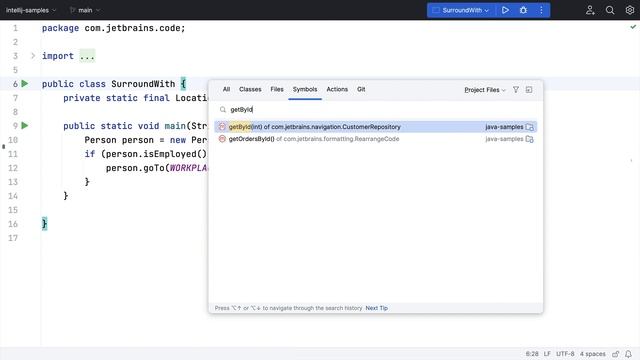Switch to the All tab
The image size is (640, 360).
(x=227, y=89)
